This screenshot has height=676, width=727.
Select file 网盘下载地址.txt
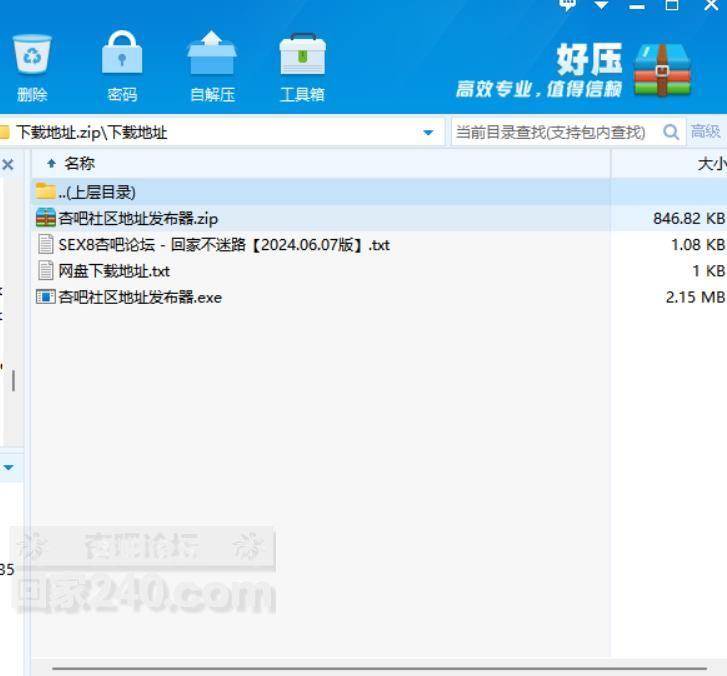[x=114, y=271]
